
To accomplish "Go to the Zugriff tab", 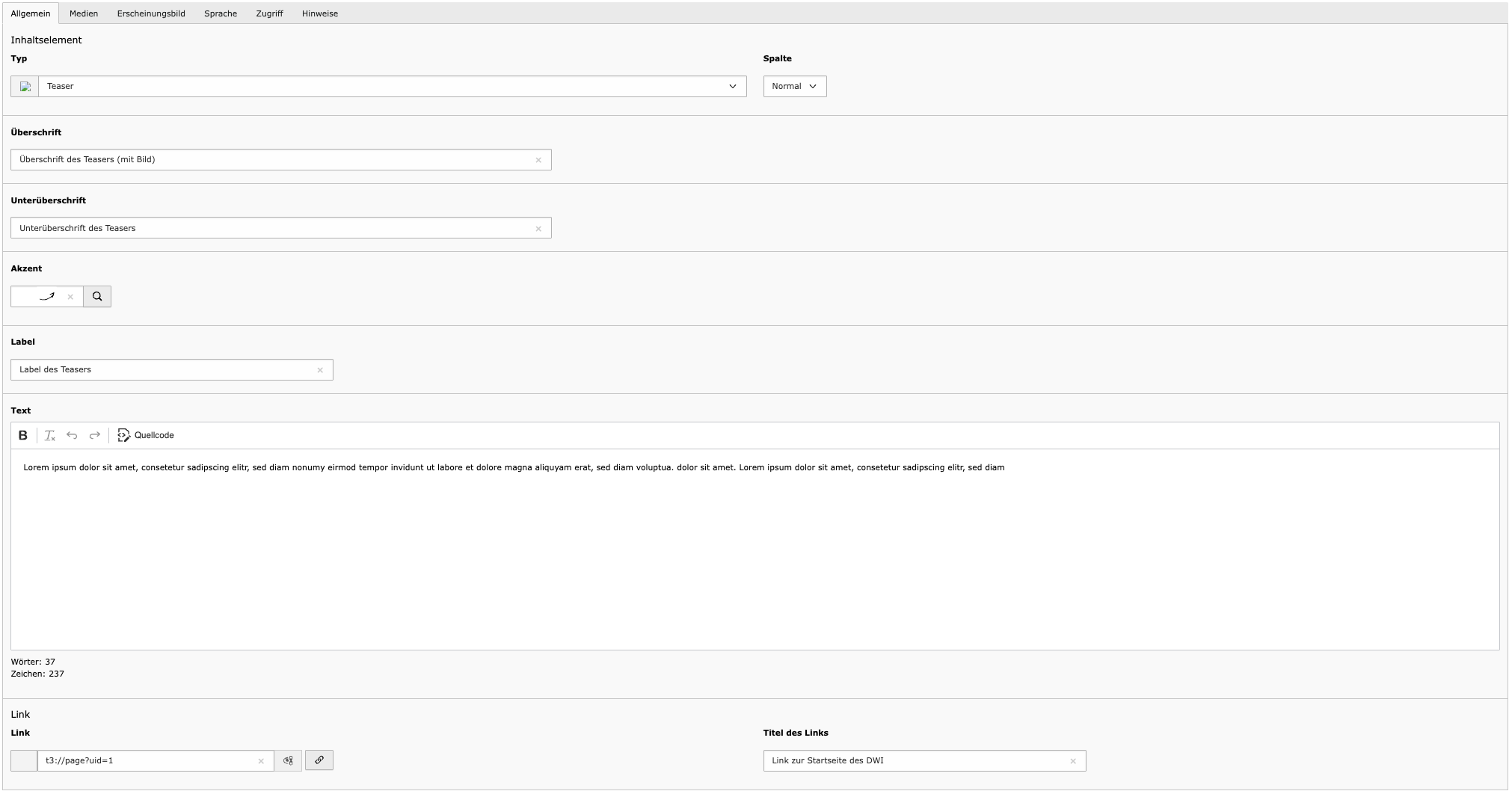I will point(269,13).
